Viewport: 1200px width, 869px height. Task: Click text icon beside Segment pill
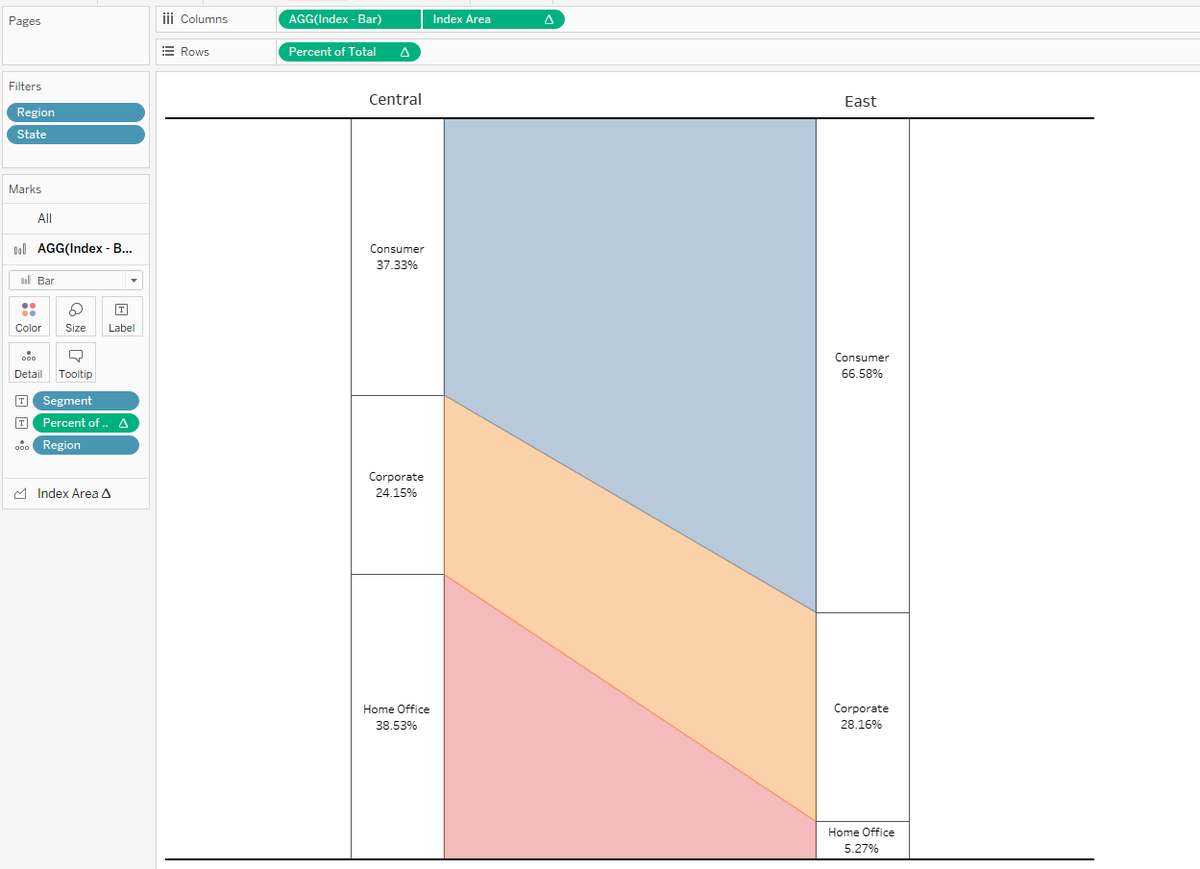[21, 401]
